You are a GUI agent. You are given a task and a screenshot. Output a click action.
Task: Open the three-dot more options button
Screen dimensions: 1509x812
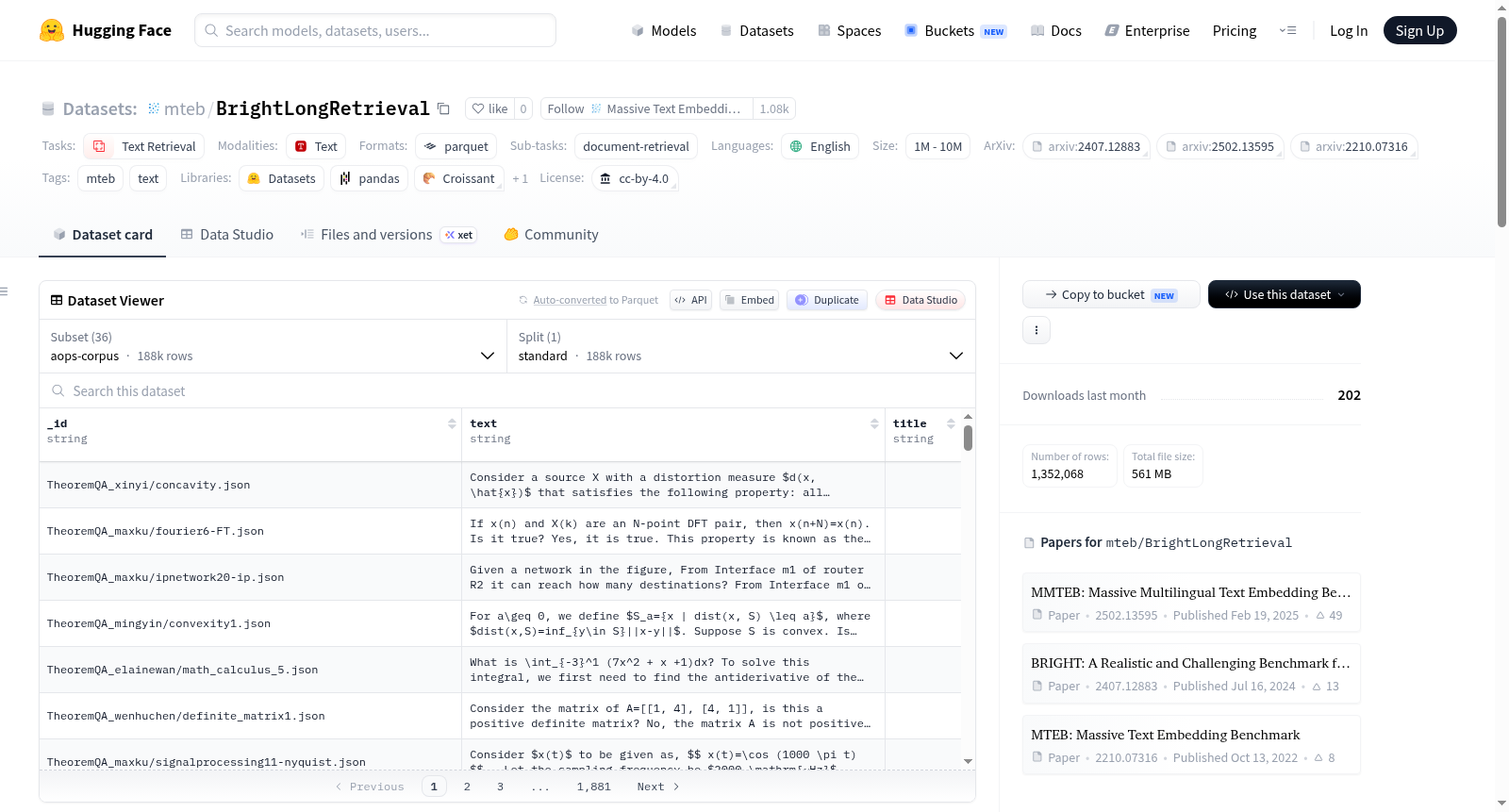pyautogui.click(x=1036, y=330)
